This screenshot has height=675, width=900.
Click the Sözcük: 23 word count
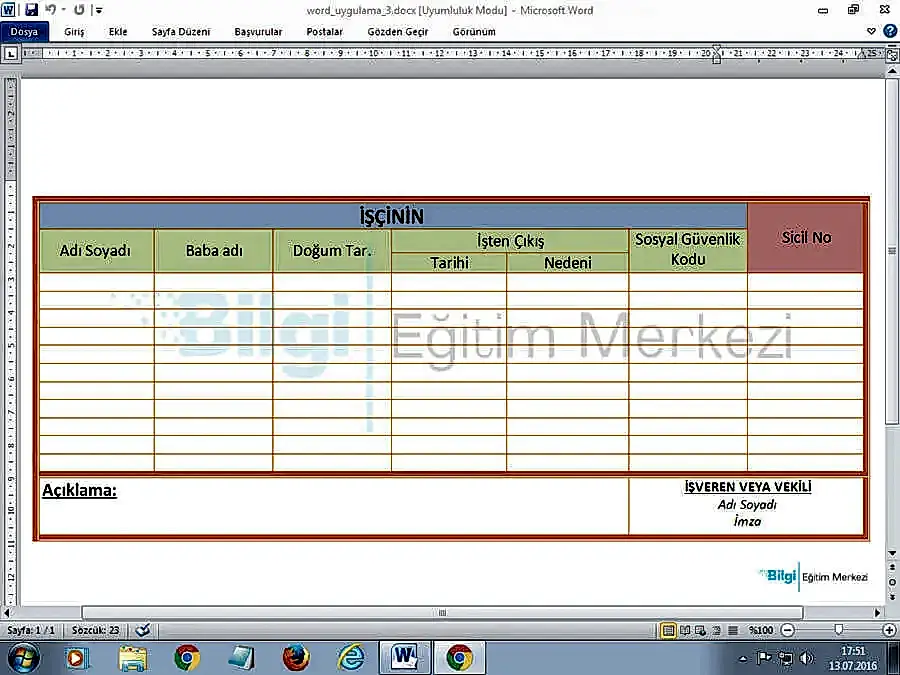coord(95,630)
